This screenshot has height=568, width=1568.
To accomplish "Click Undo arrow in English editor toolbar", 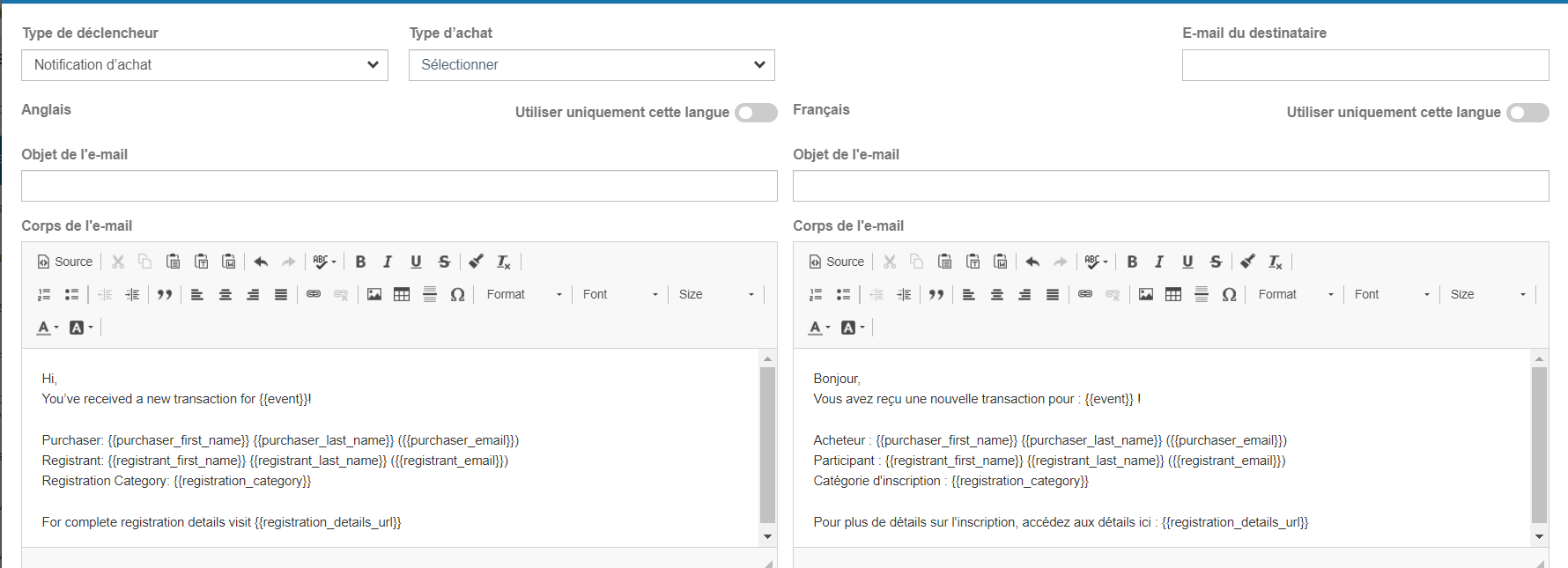I will click(261, 262).
